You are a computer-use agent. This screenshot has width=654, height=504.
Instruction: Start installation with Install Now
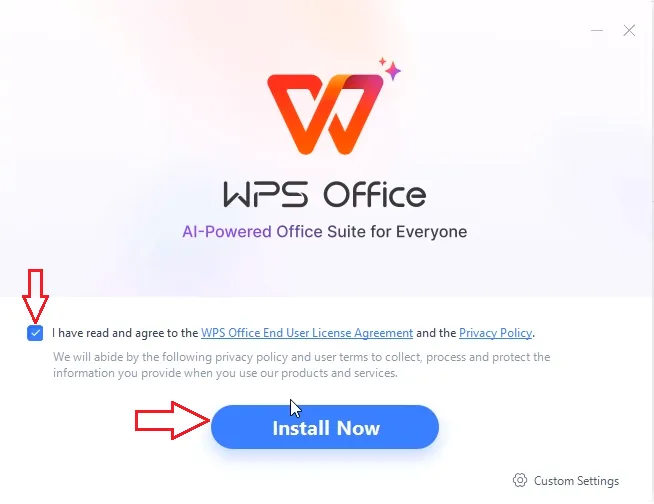click(325, 427)
